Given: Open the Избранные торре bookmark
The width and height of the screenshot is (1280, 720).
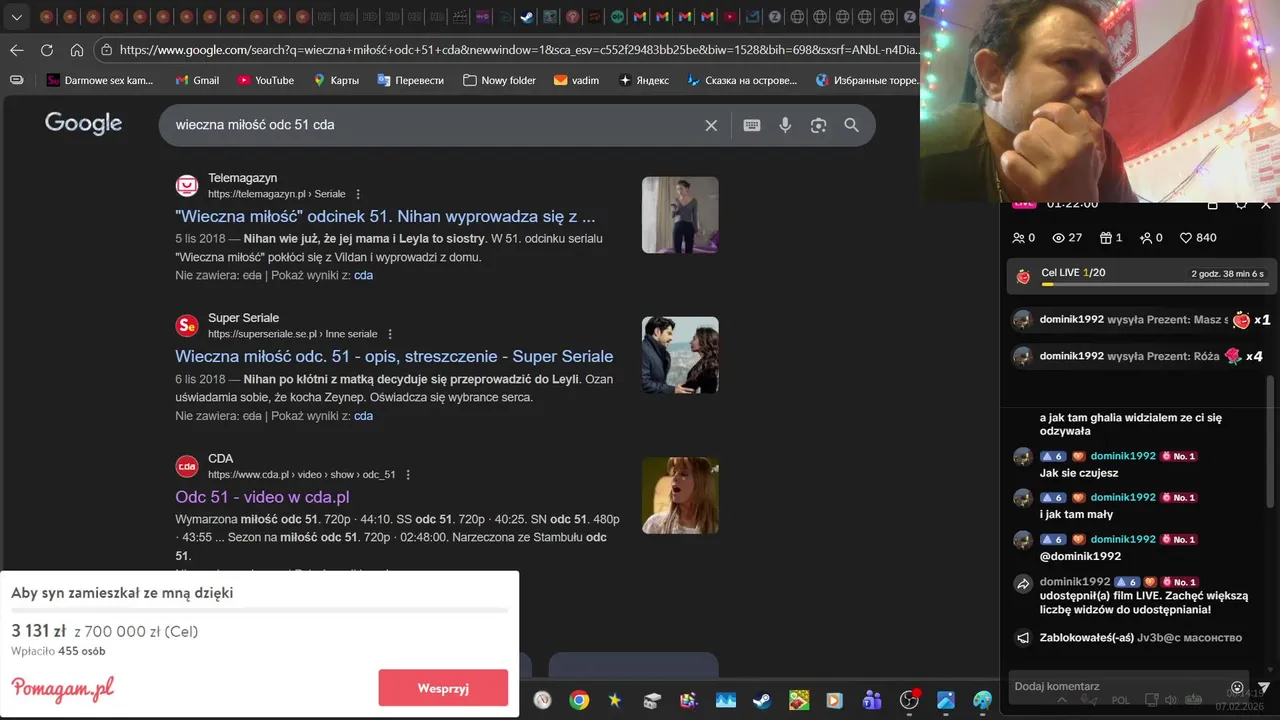Looking at the screenshot, I should click(866, 80).
